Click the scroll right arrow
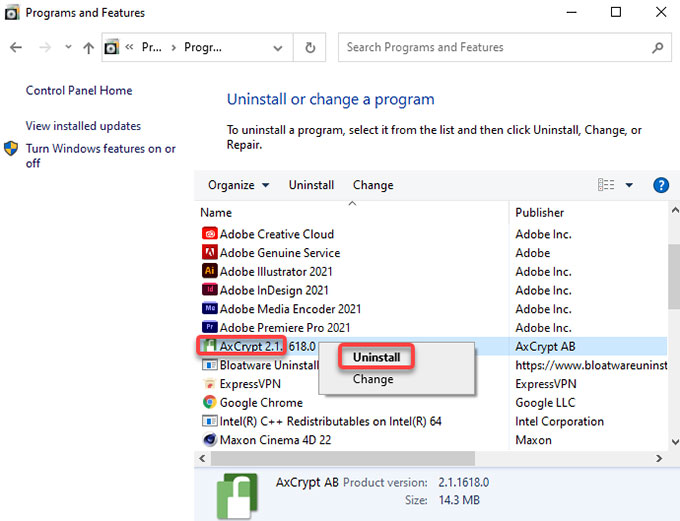Screen dimensions: 680x521 (x=659, y=458)
